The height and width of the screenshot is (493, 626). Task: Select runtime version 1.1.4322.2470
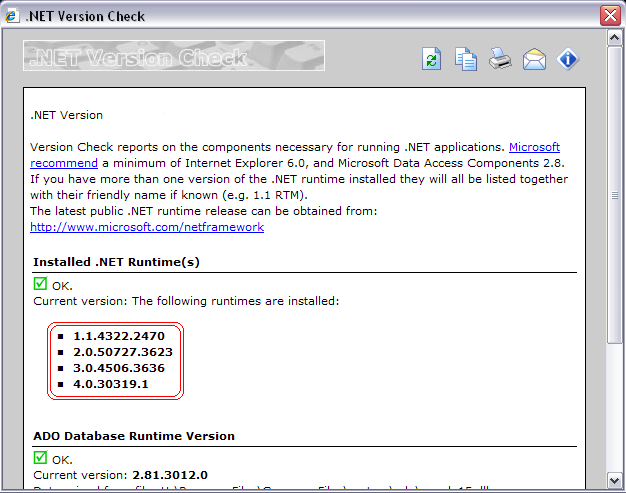point(119,336)
